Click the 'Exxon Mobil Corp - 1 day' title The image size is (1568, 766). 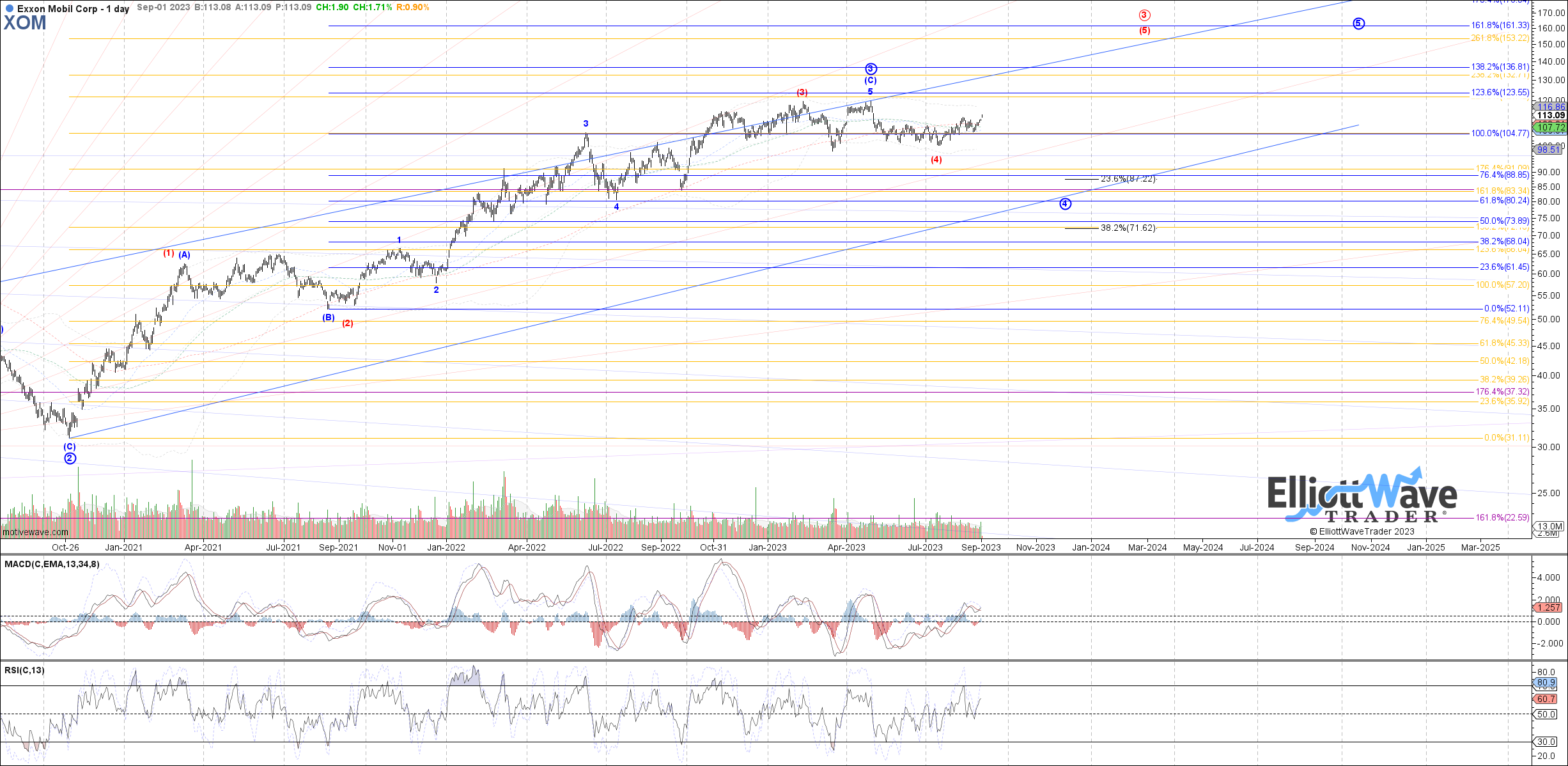[73, 9]
